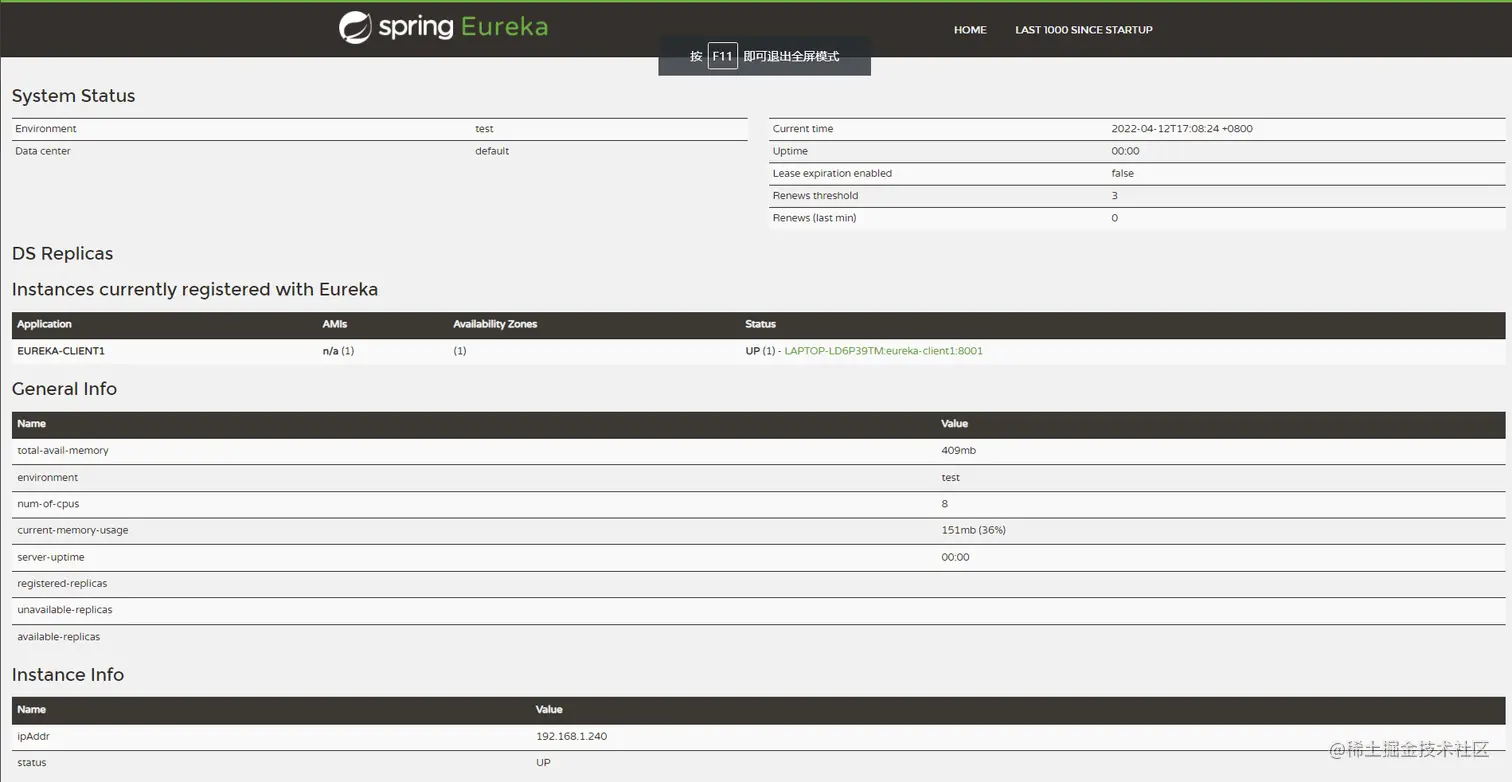The width and height of the screenshot is (1512, 782).
Task: Select the total-avail-memory row name
Action: click(x=63, y=451)
